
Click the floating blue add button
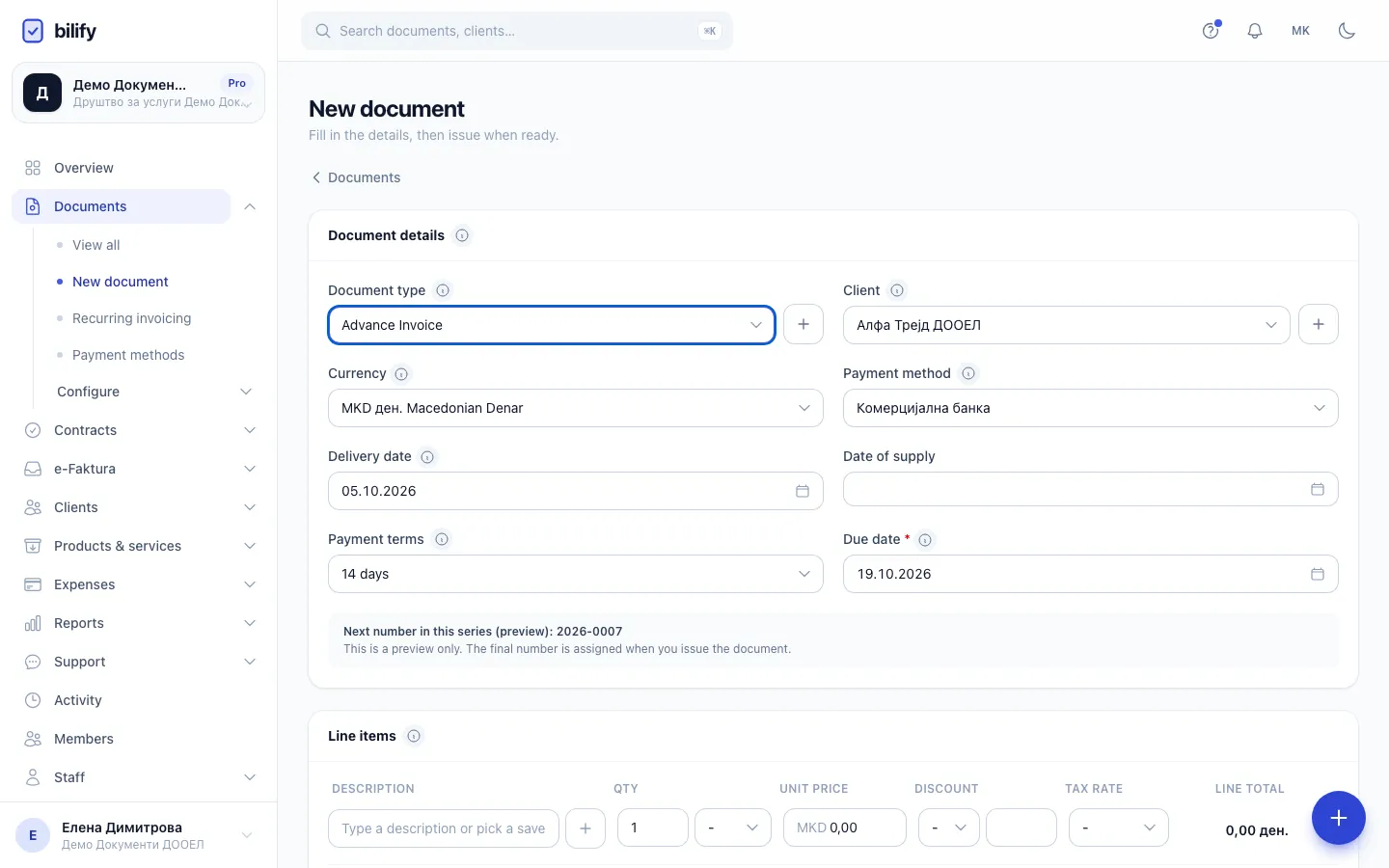[x=1339, y=818]
